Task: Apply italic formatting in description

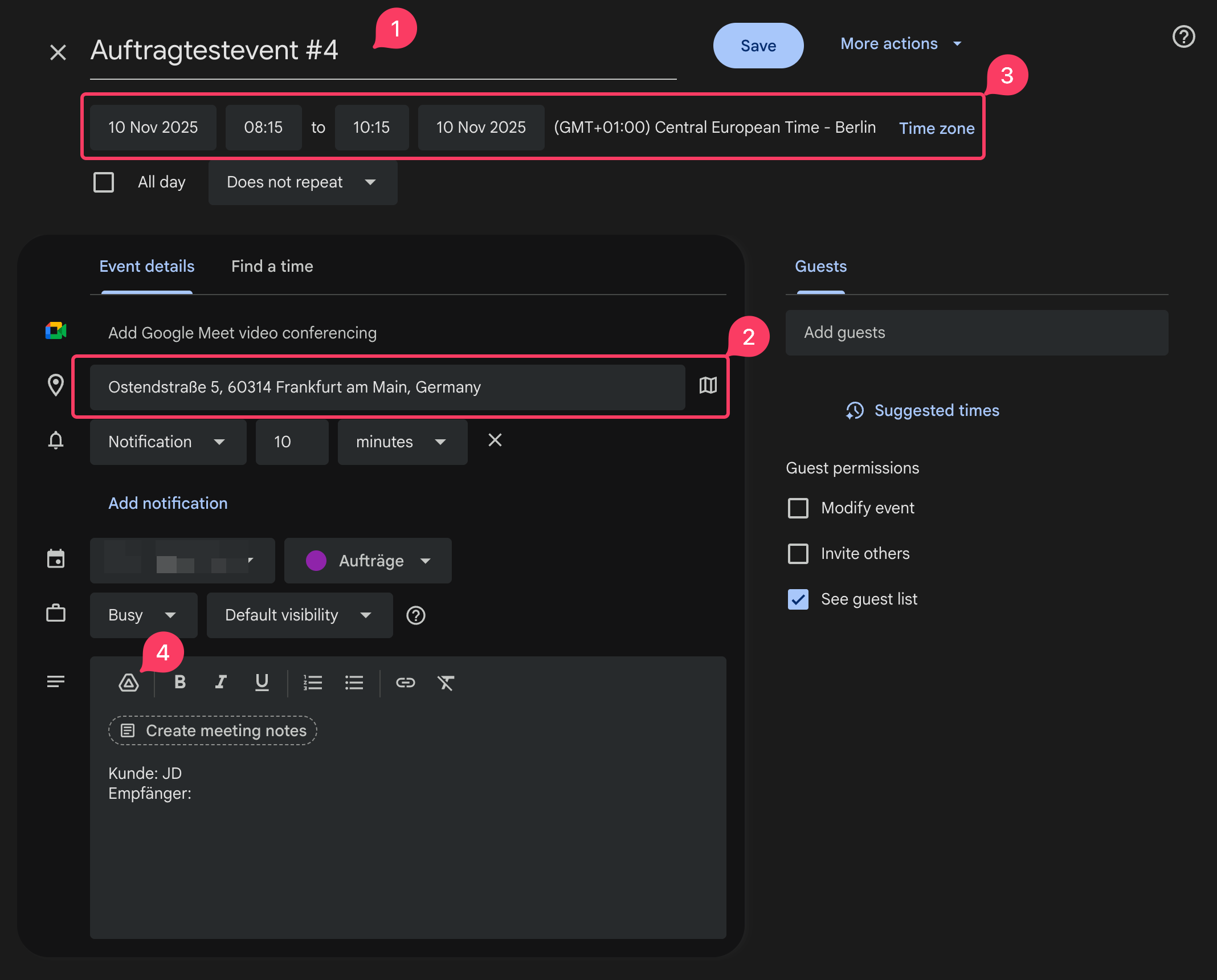Action: pos(221,682)
